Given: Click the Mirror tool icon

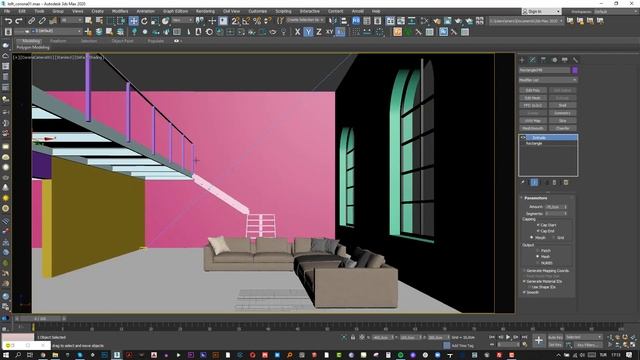Looking at the screenshot, I should pyautogui.click(x=333, y=21).
